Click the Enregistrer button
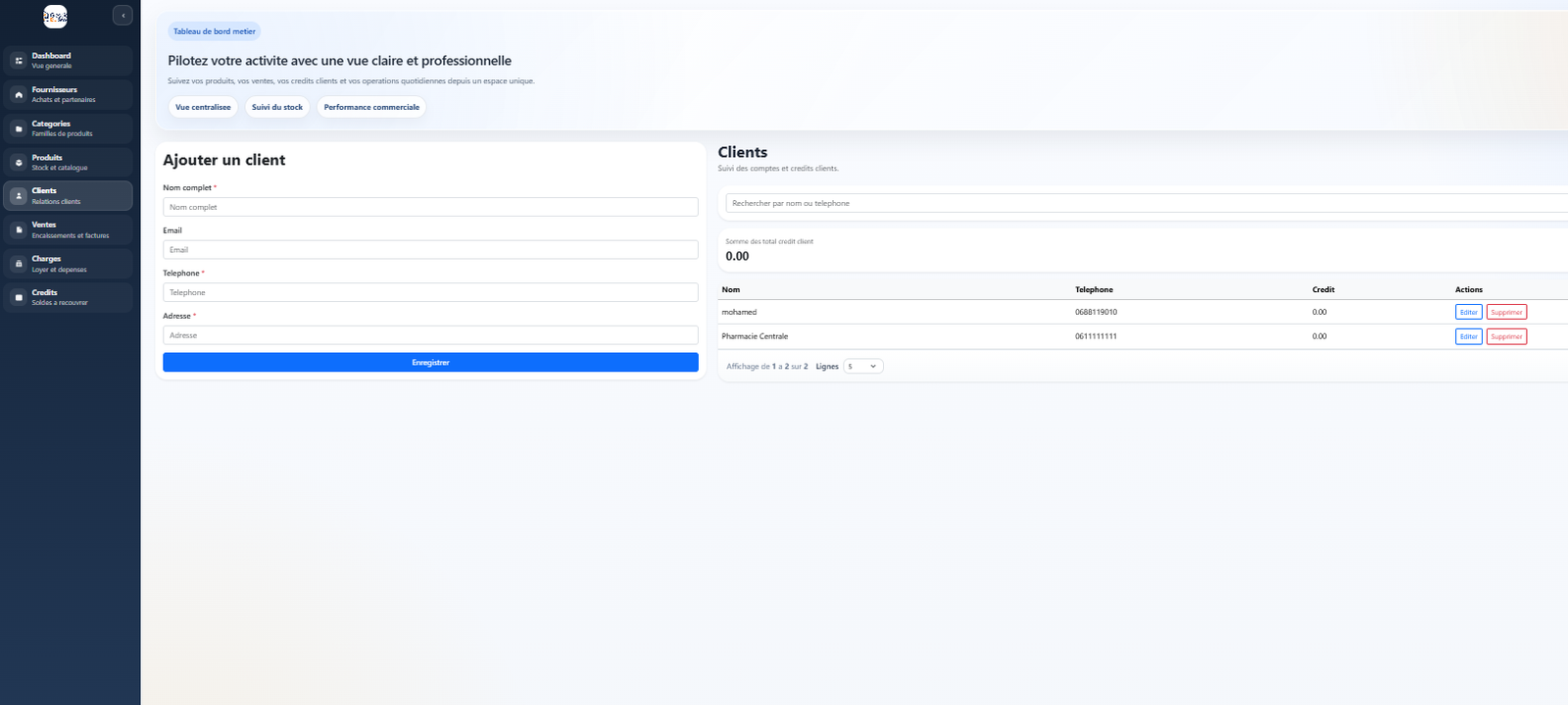The height and width of the screenshot is (705, 1568). coord(430,363)
